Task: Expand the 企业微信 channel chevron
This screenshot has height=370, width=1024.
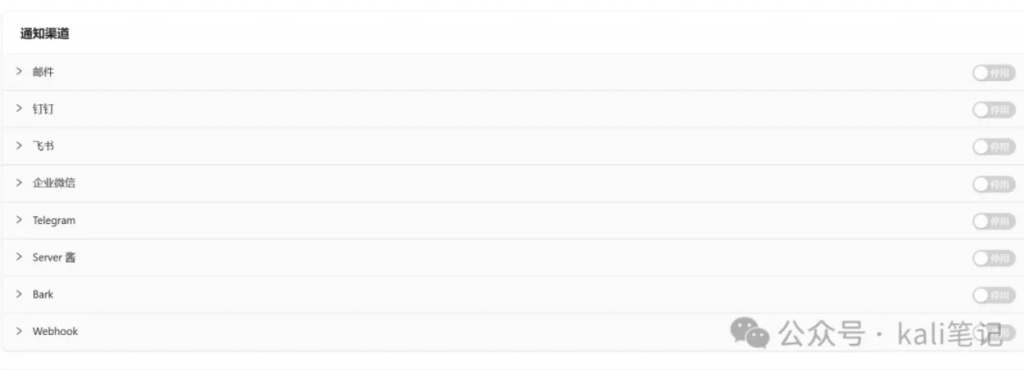Action: click(x=19, y=183)
